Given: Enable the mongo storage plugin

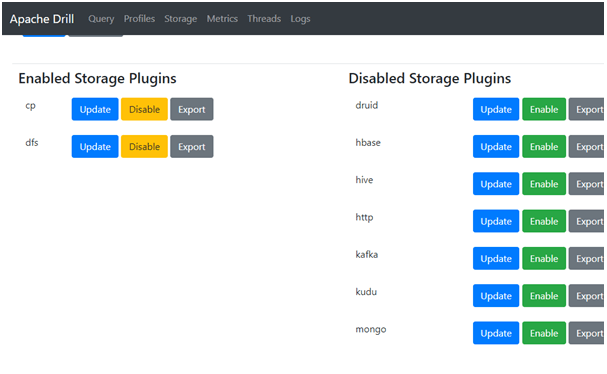Looking at the screenshot, I should 544,333.
